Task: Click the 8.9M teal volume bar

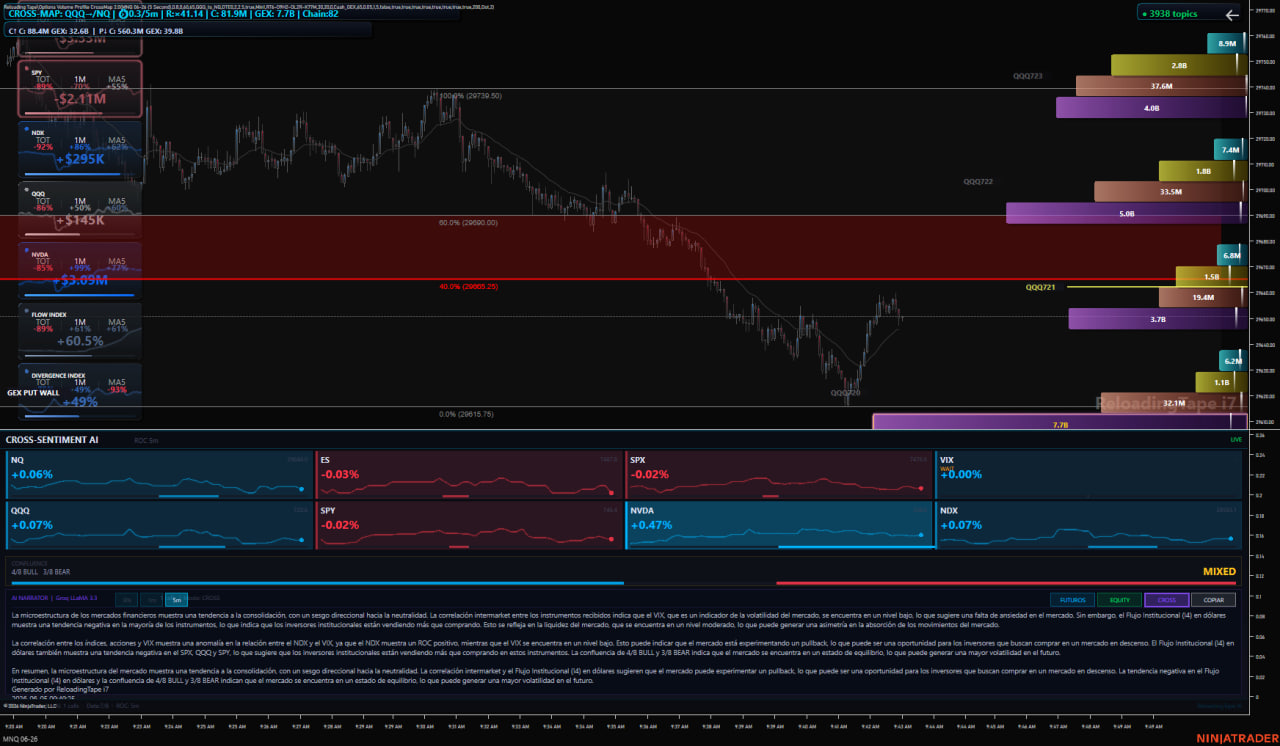Action: pos(1225,44)
